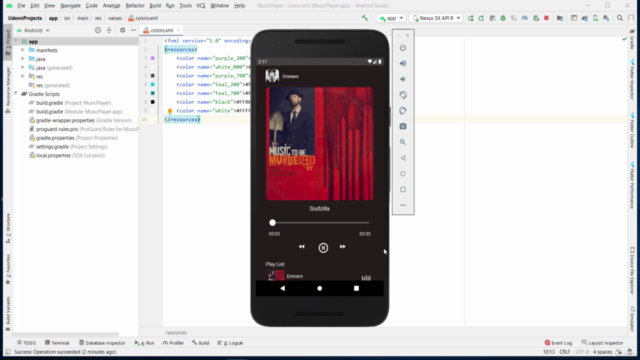Viewport: 640px width, 360px height.
Task: Open the Android project view dropdown
Action: [33, 30]
